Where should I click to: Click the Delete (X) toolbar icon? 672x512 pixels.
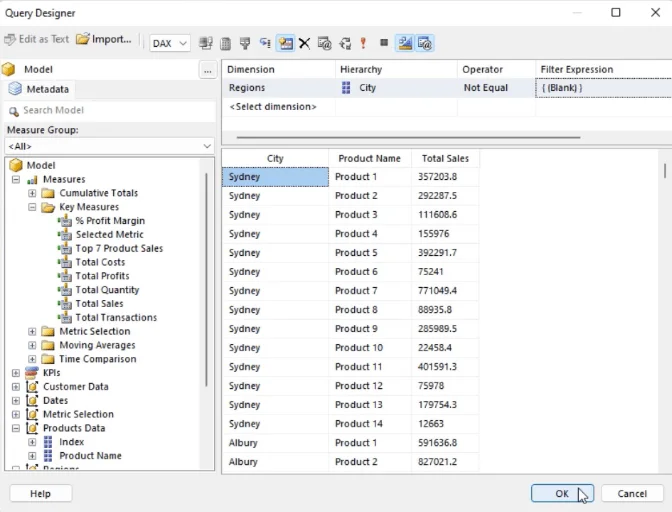click(x=304, y=43)
